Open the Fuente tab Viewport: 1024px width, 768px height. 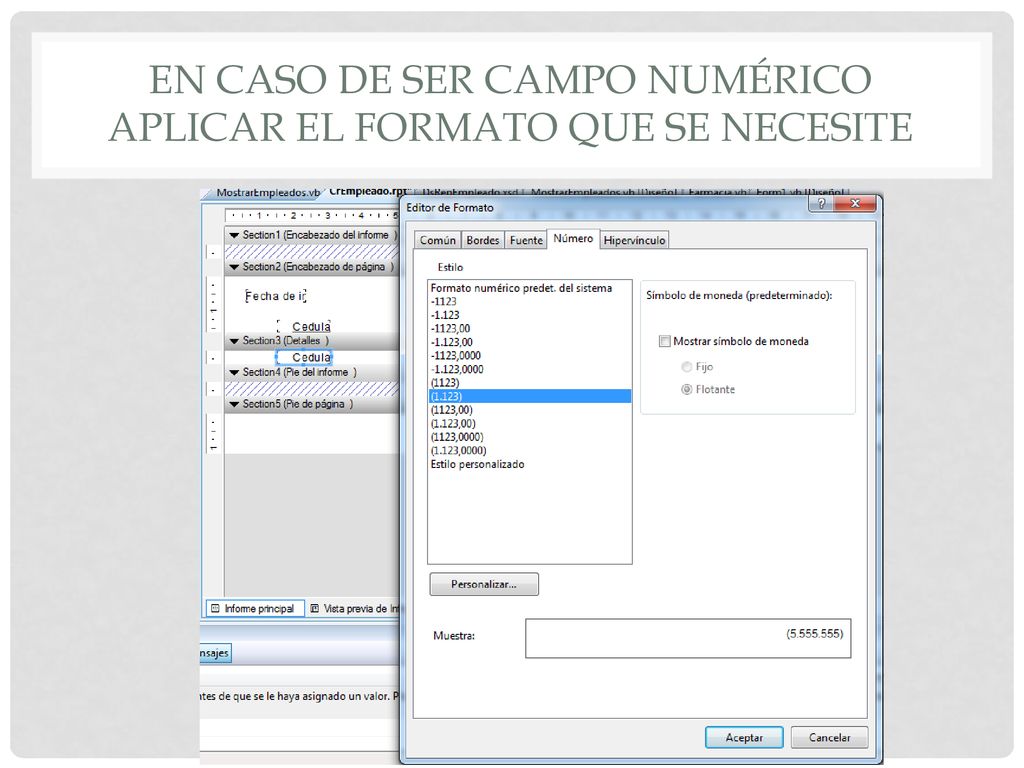[x=526, y=240]
